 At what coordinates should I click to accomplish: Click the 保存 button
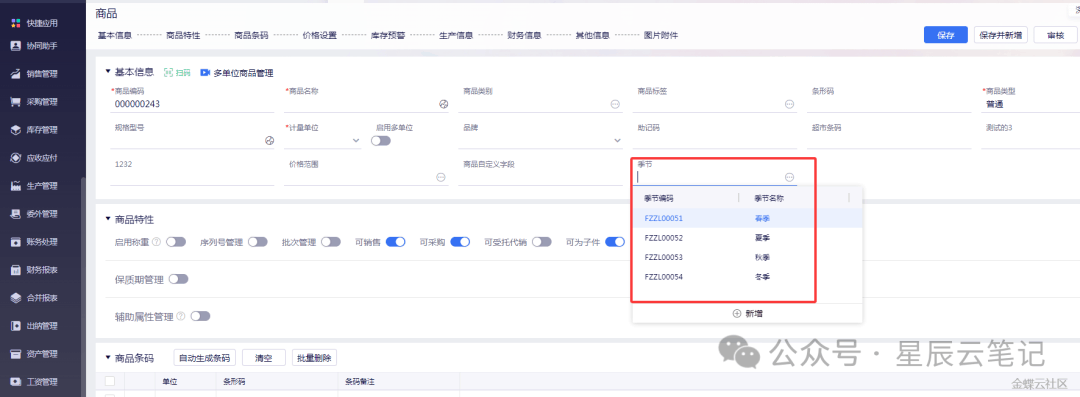point(946,35)
